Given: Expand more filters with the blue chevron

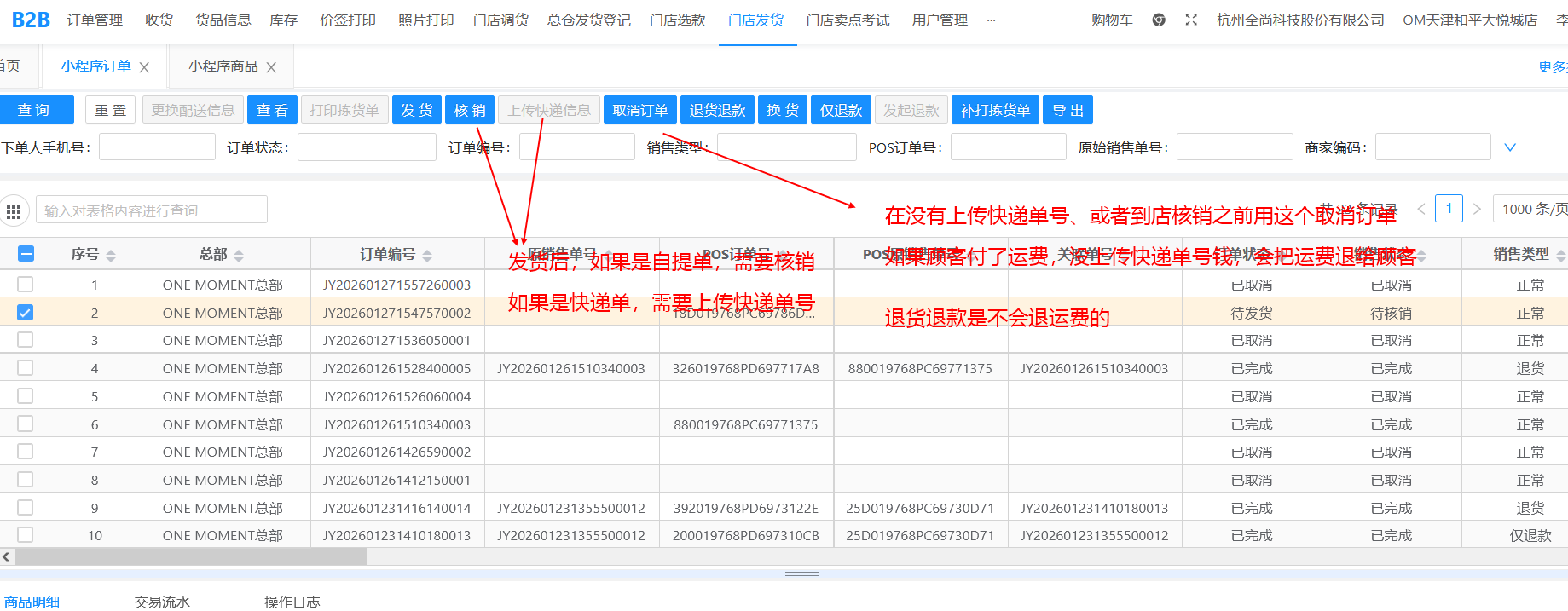Looking at the screenshot, I should pos(1509,147).
